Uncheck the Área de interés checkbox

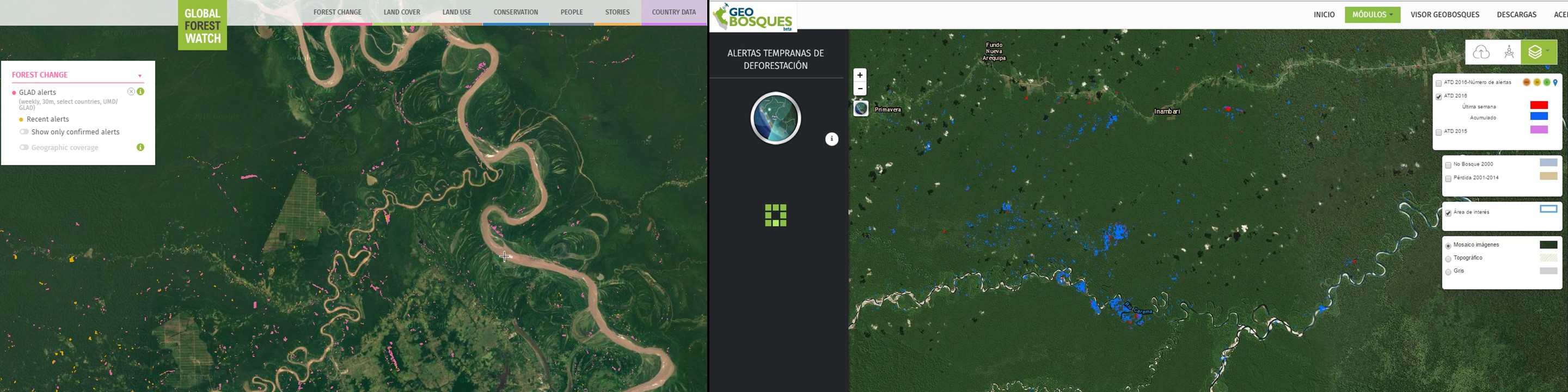(1448, 213)
